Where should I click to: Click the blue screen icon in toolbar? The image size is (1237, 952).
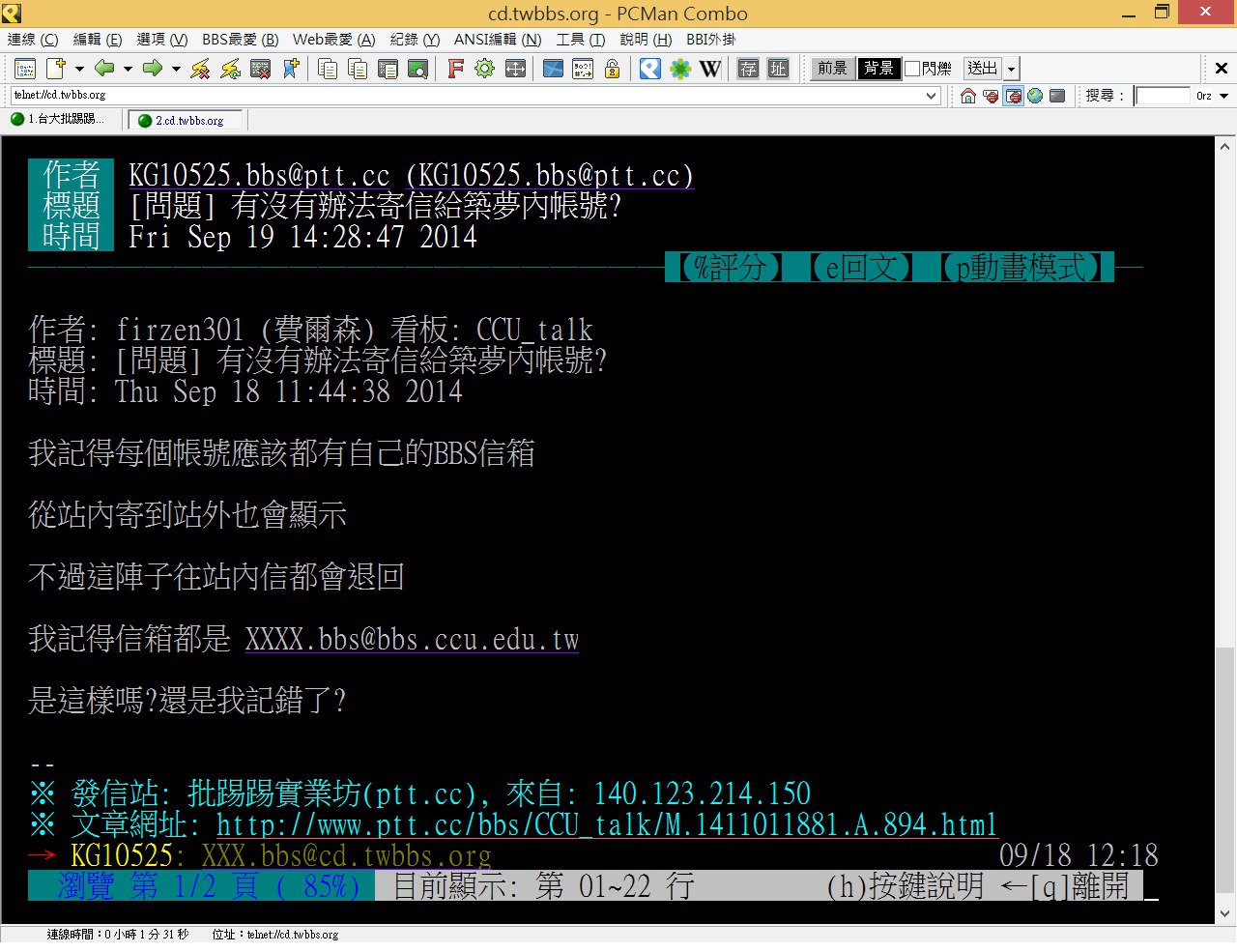pos(553,69)
